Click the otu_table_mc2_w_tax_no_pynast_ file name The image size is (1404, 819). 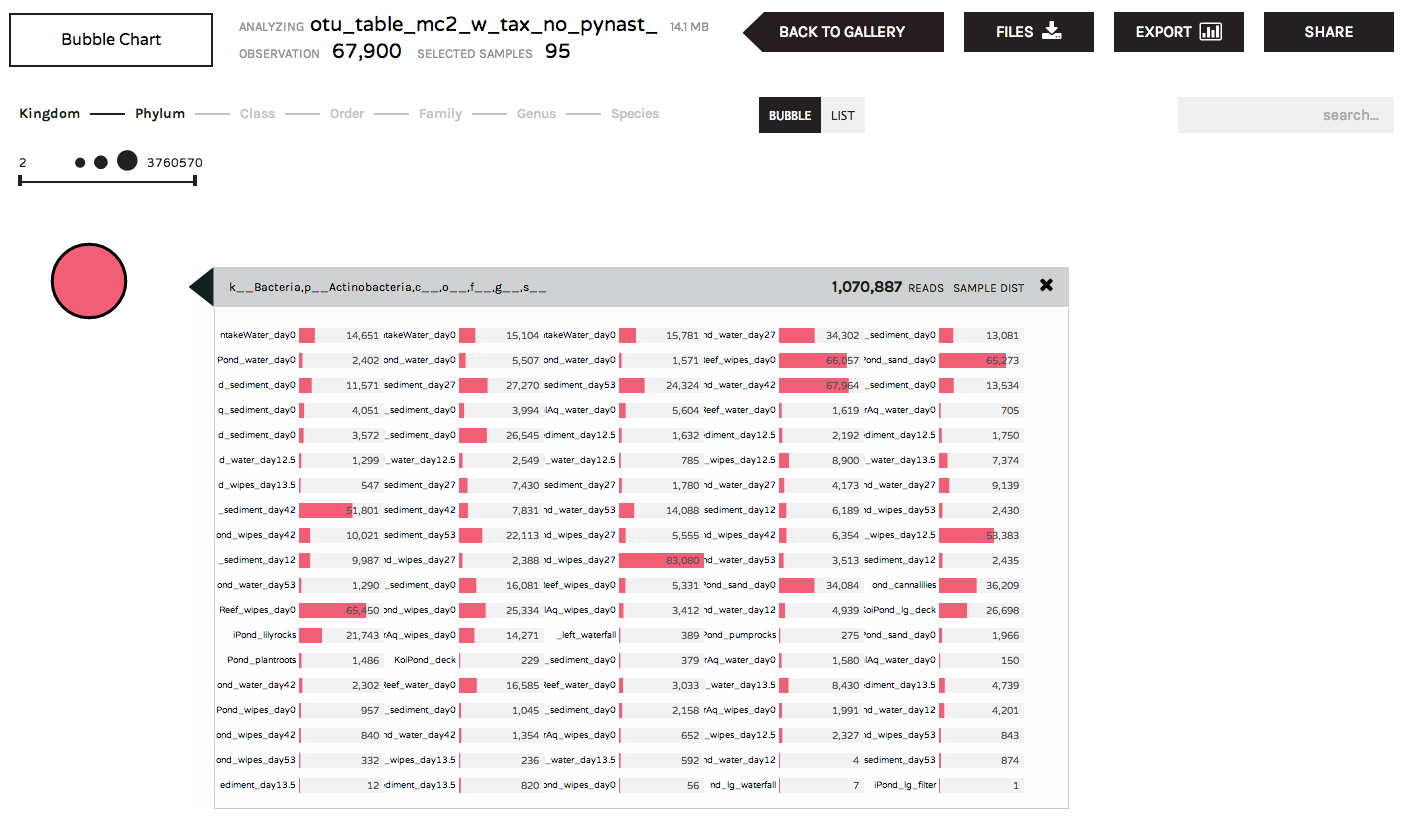coord(484,25)
